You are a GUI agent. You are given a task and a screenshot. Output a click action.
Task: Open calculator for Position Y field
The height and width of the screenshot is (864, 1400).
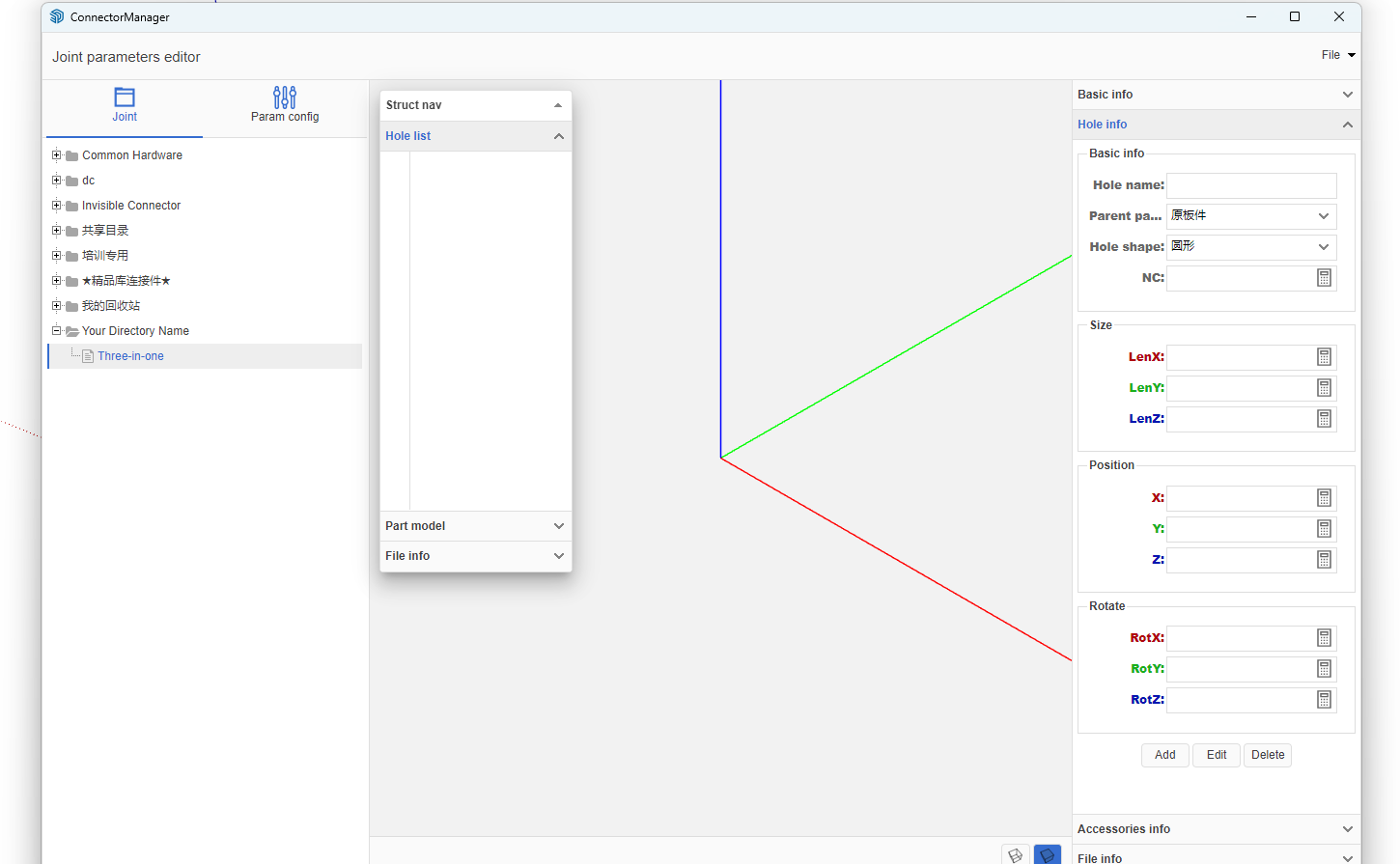(1324, 529)
